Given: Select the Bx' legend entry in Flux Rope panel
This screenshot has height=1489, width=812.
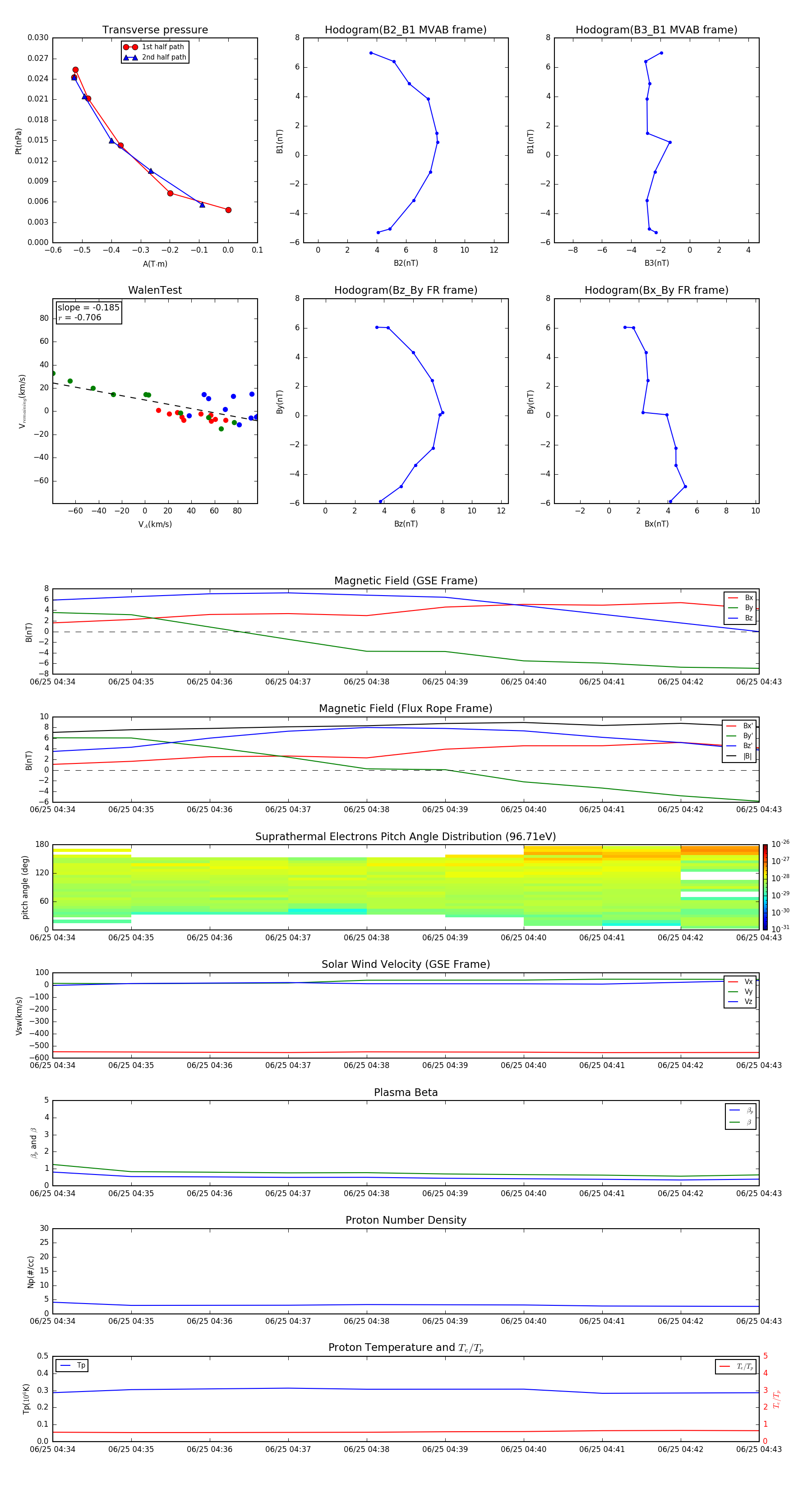Looking at the screenshot, I should 739,726.
